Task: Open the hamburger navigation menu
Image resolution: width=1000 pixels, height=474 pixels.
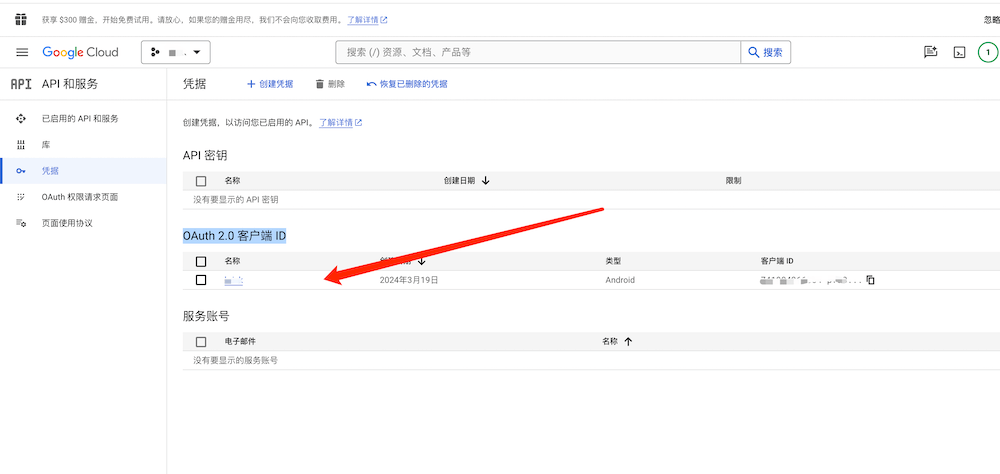Action: 22,52
